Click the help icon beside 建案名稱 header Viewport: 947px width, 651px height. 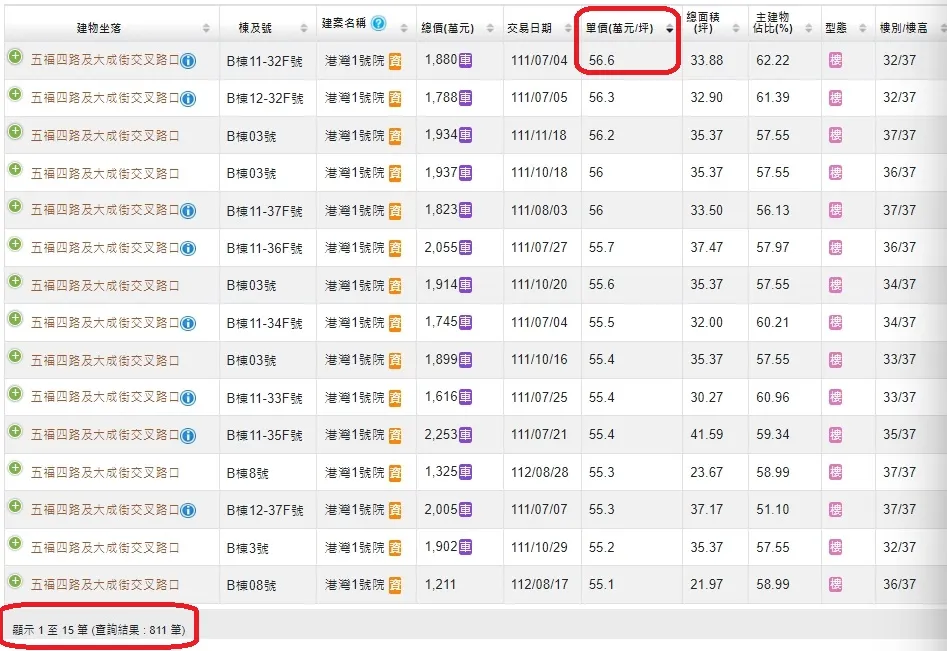click(378, 24)
